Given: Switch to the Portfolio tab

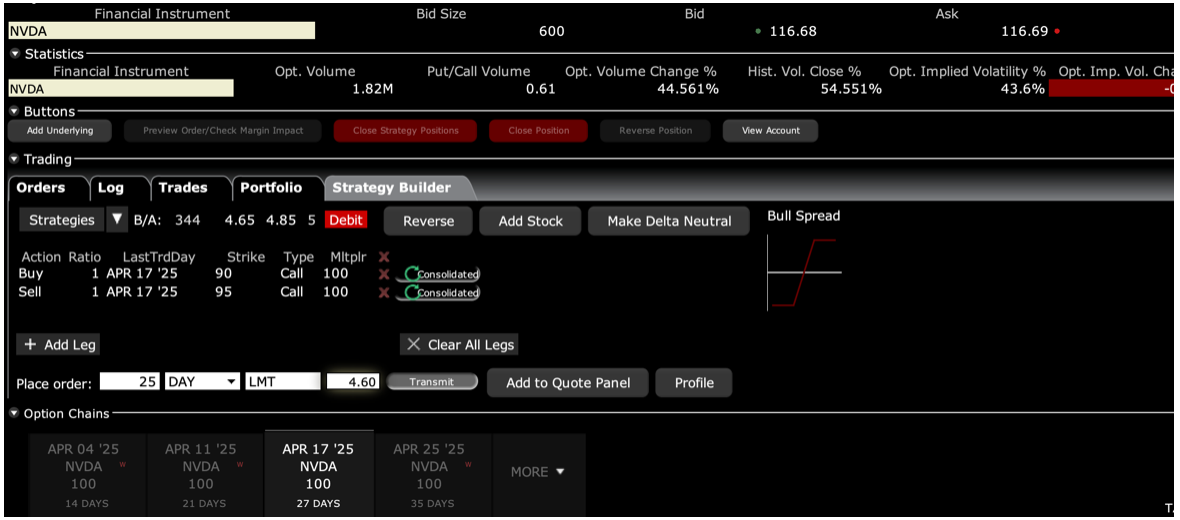Looking at the screenshot, I should 271,187.
